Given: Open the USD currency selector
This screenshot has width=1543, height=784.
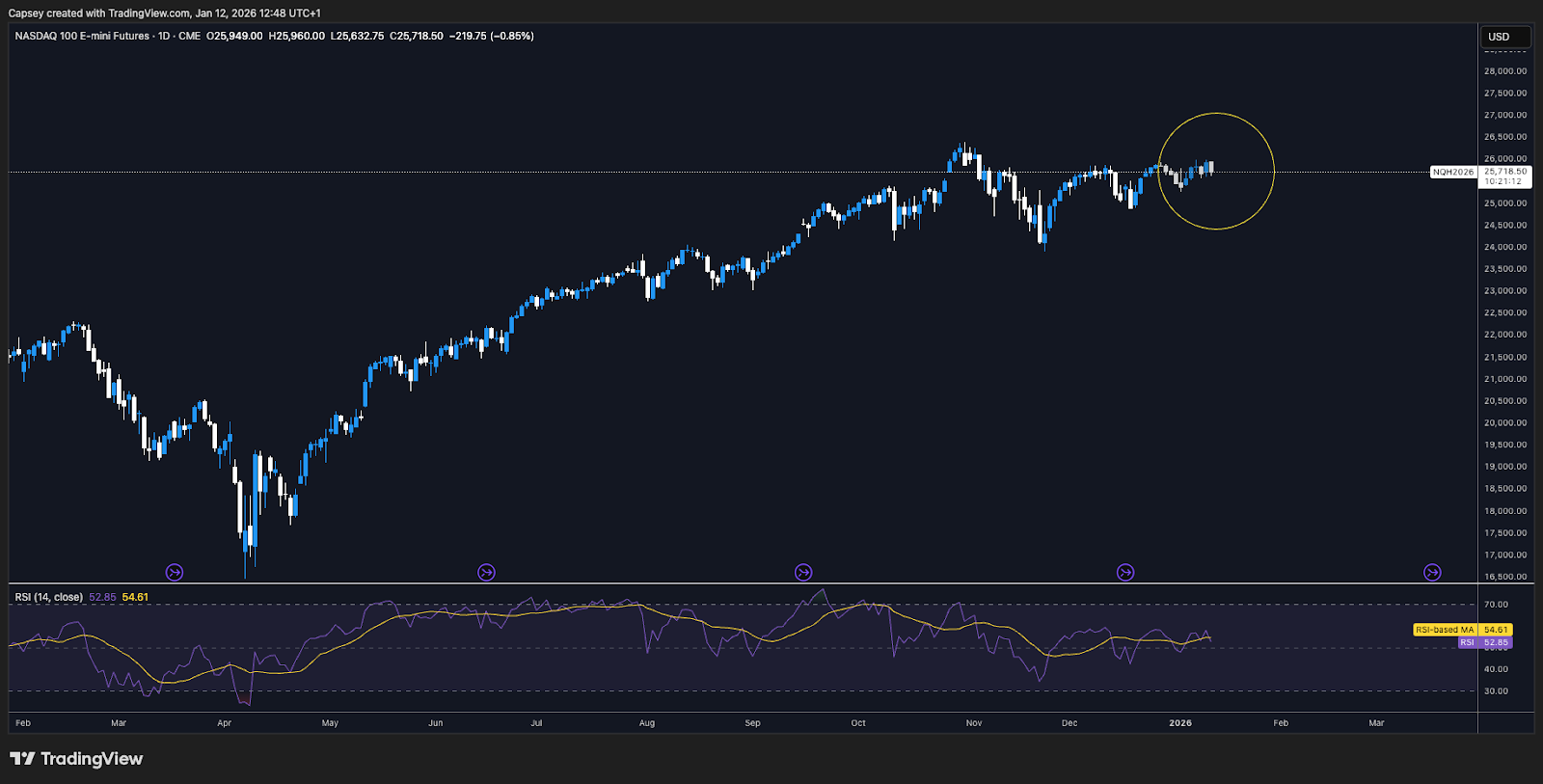Looking at the screenshot, I should pos(1505,37).
